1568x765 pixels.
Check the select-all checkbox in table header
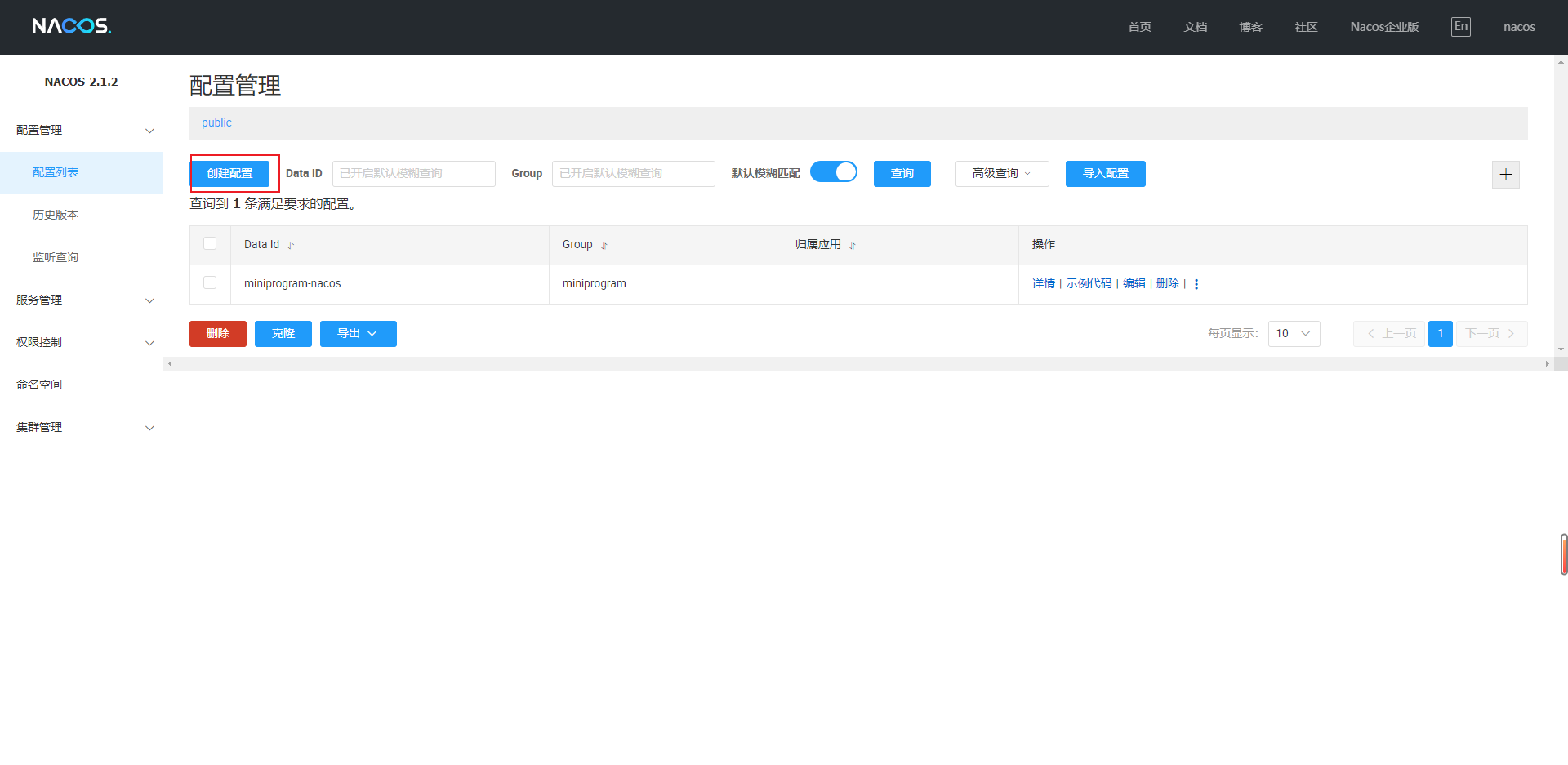(210, 243)
